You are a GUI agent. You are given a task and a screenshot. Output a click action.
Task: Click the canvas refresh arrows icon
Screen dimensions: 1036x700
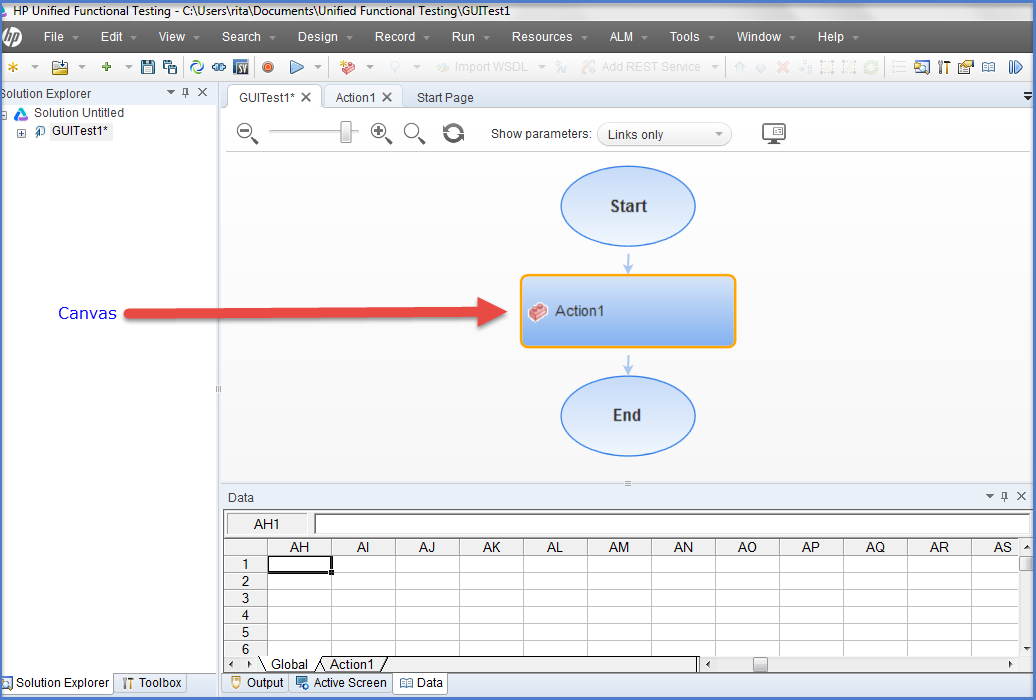[x=453, y=134]
